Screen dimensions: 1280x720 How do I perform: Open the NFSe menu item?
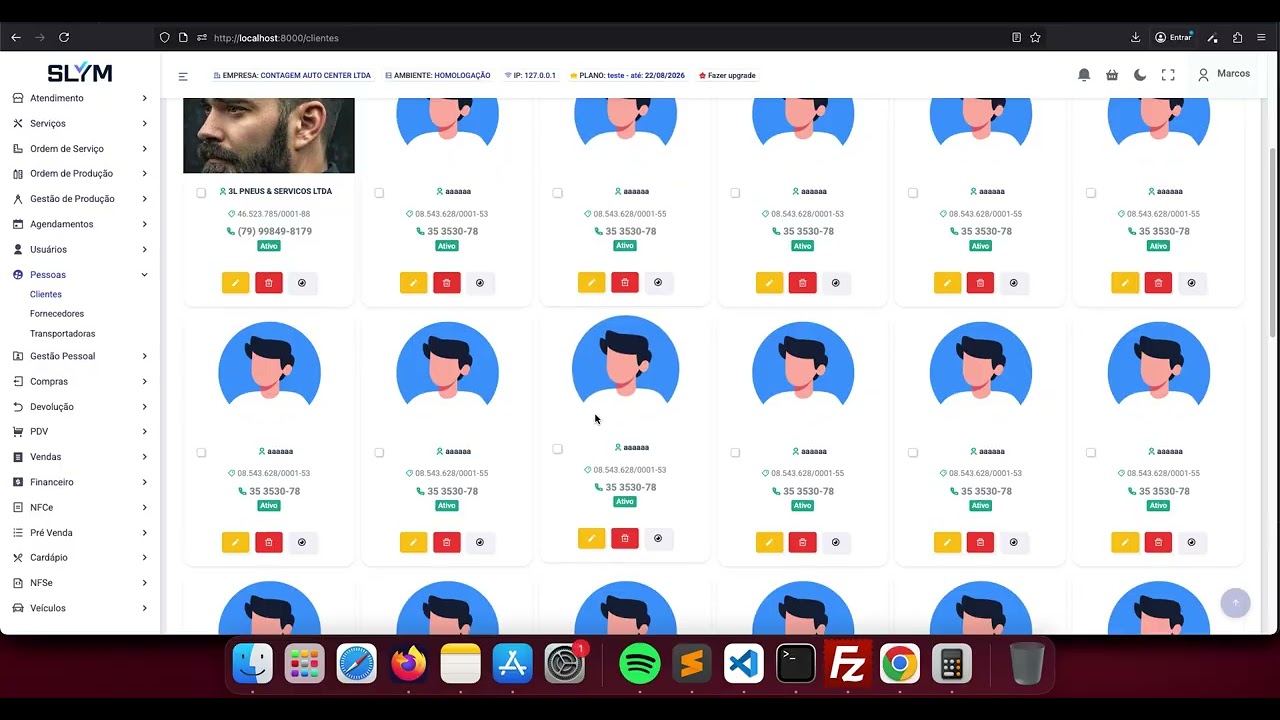pos(80,583)
